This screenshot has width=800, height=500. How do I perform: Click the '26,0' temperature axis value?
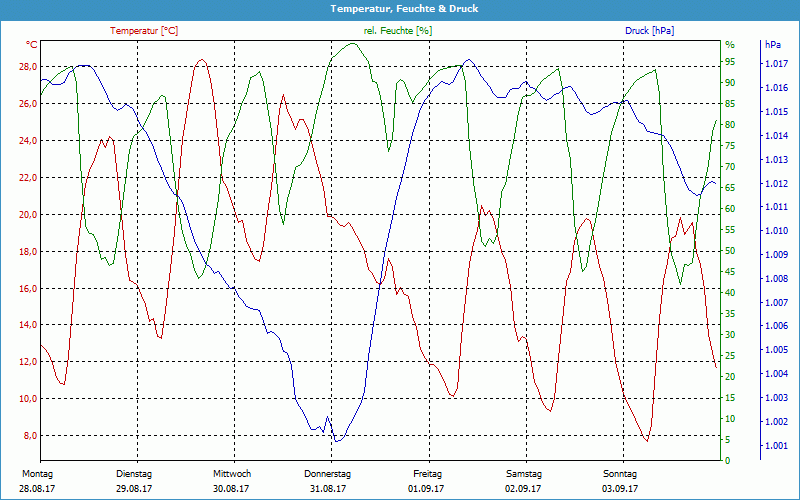coord(28,104)
